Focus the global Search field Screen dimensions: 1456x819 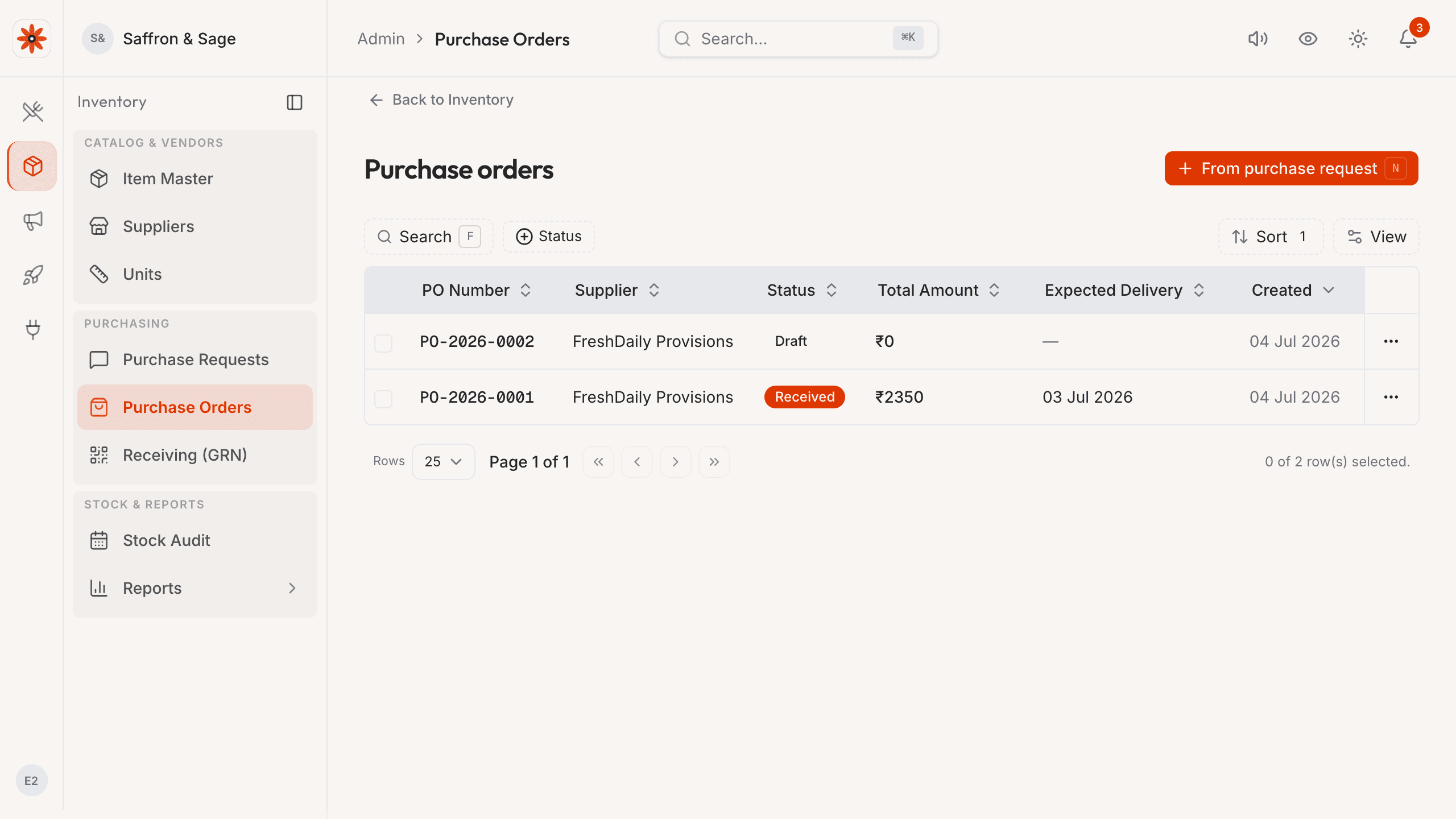[x=798, y=39]
